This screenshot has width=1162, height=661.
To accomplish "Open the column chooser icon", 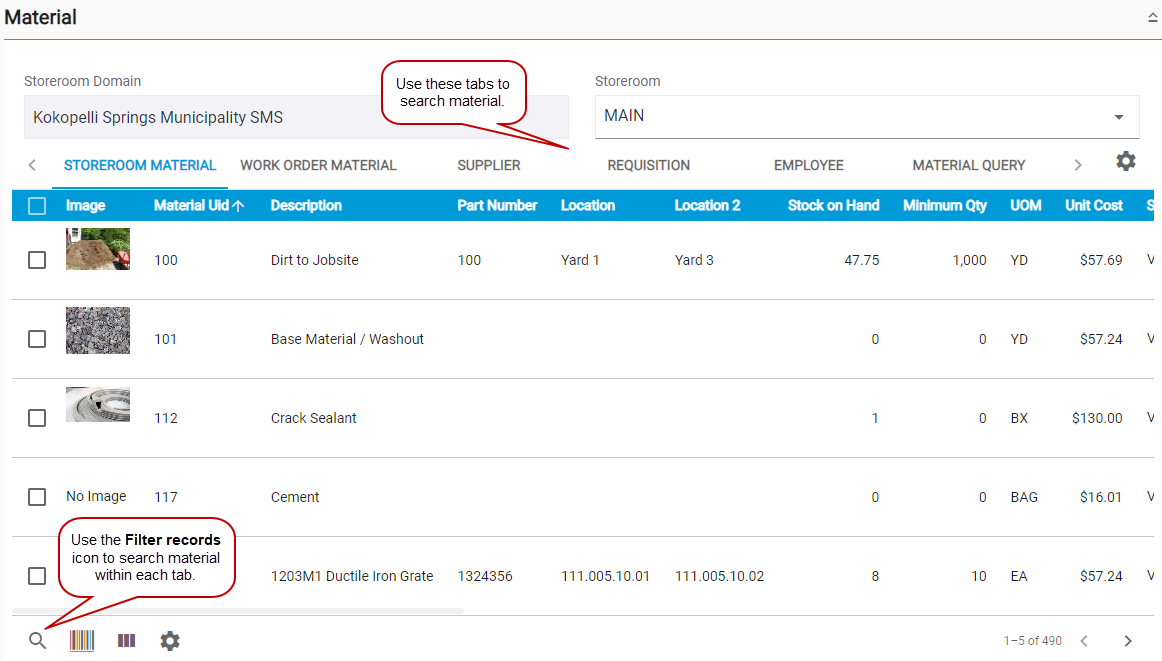I will 126,641.
